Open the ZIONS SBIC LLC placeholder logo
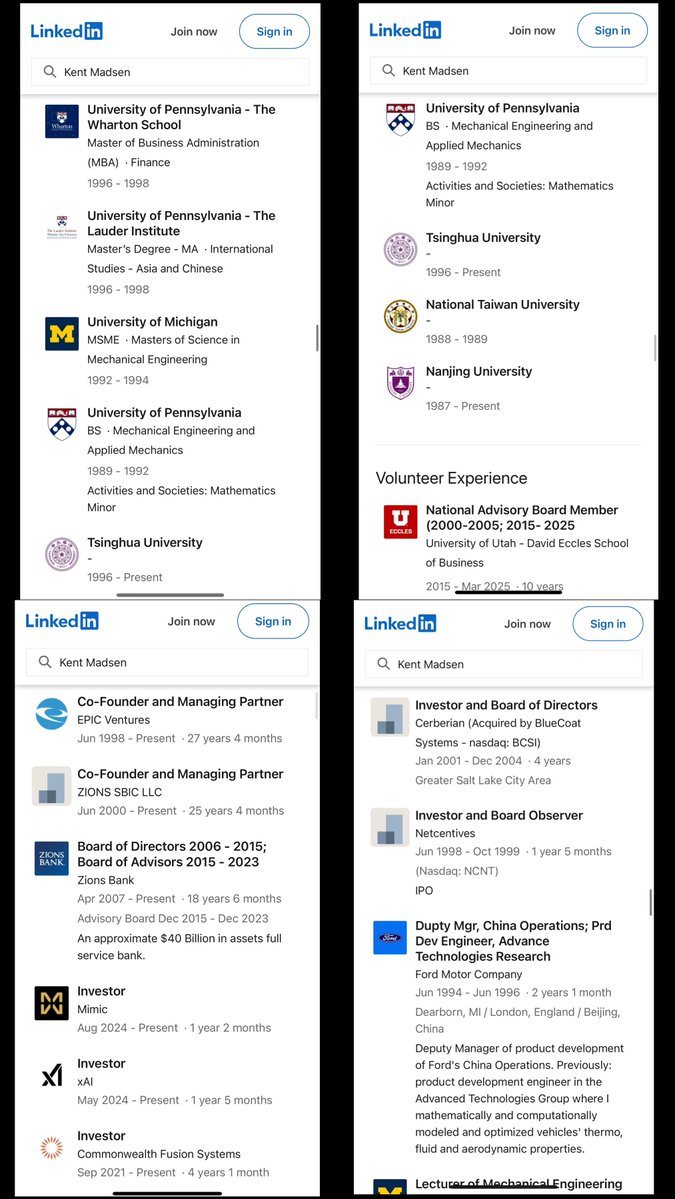 pyautogui.click(x=51, y=786)
